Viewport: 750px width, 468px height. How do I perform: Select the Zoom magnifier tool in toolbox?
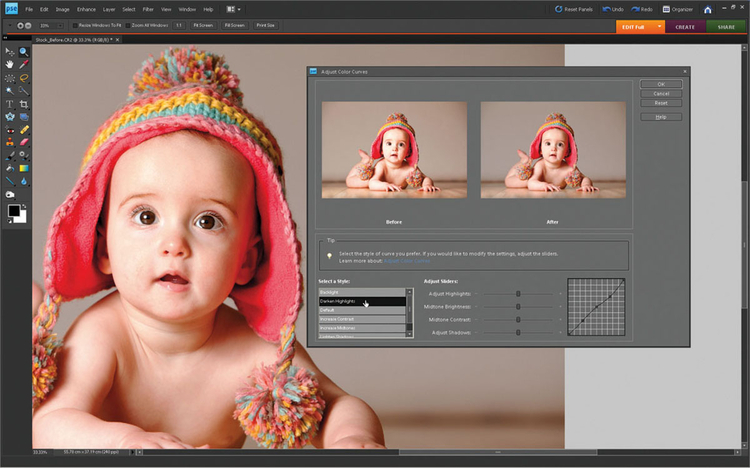[x=23, y=52]
